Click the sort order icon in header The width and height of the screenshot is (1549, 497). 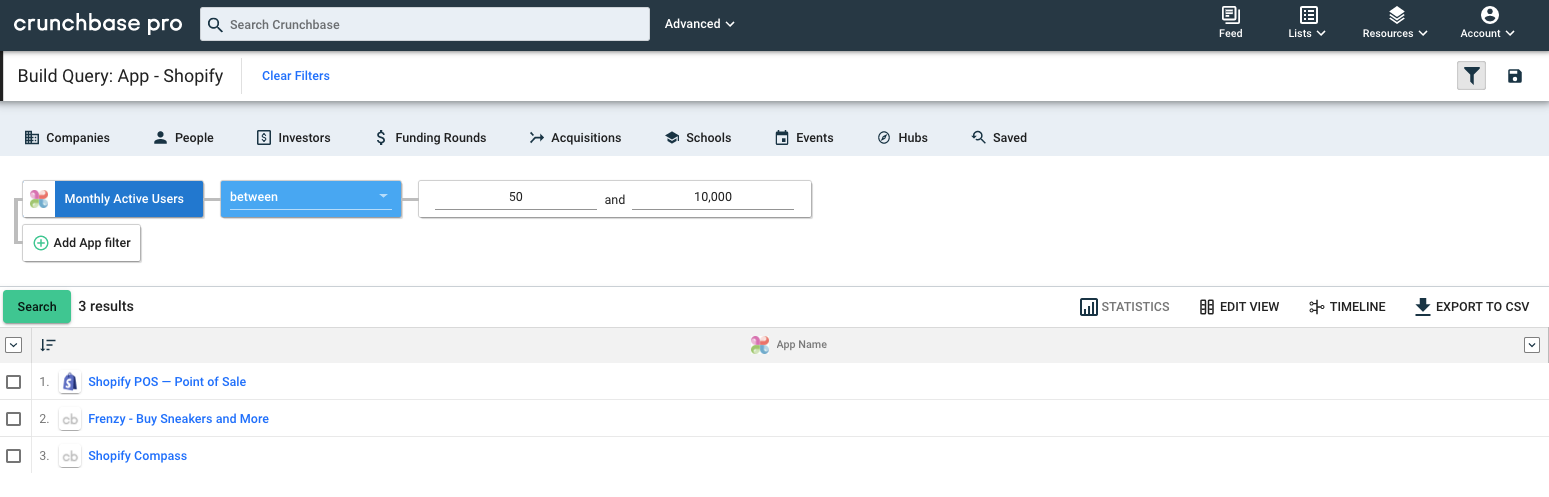pos(48,345)
